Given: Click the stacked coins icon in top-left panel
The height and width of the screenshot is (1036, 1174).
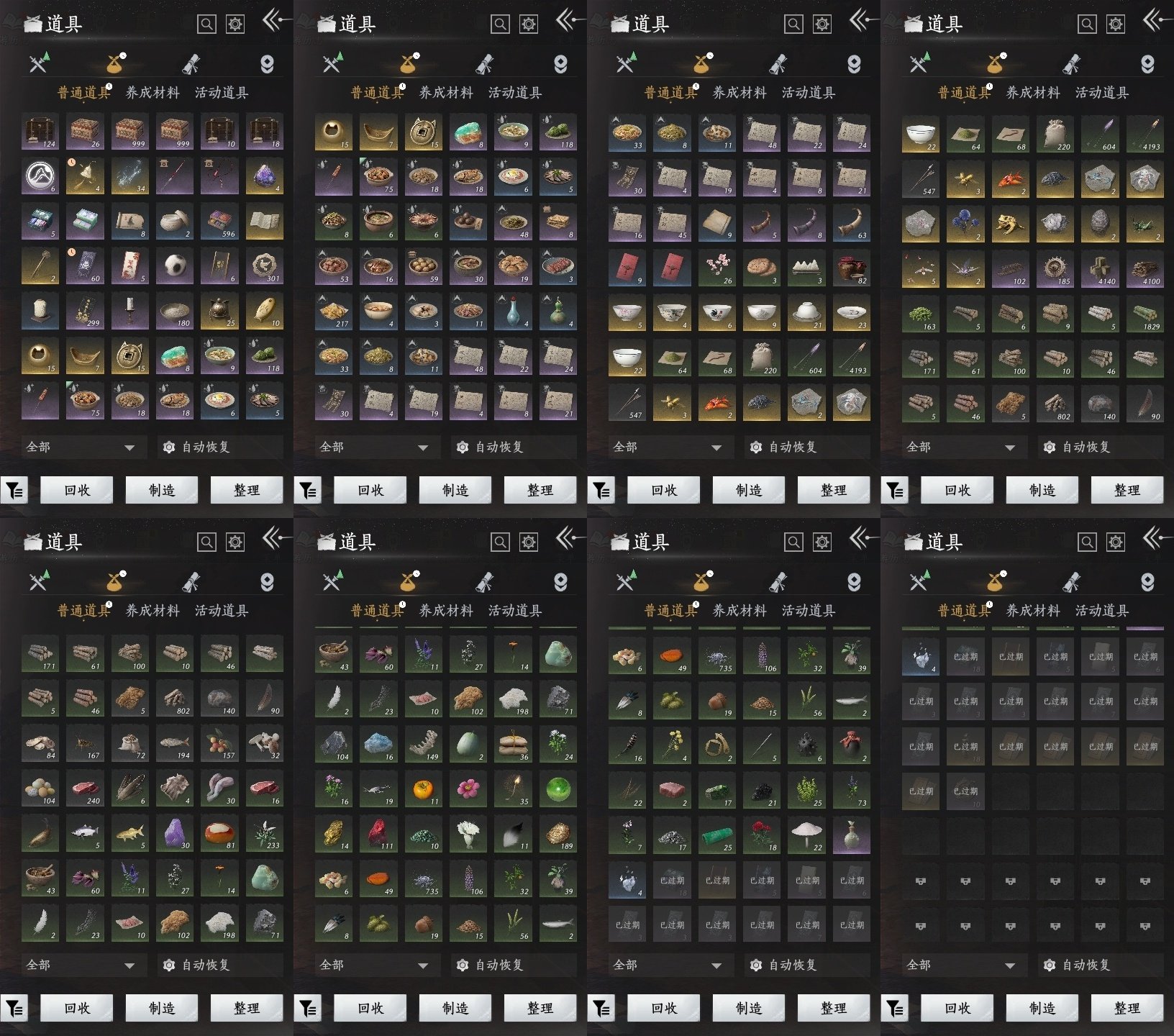Looking at the screenshot, I should point(267,64).
